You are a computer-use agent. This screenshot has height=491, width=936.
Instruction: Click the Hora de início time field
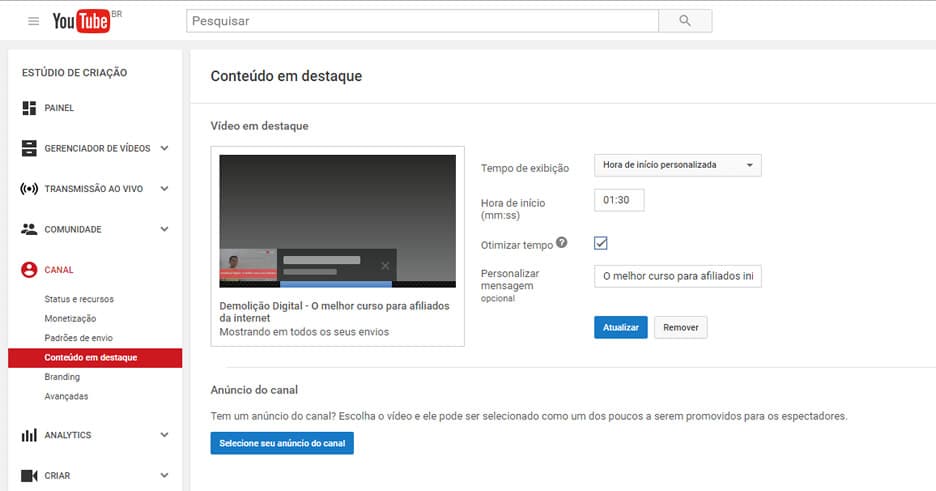[x=619, y=200]
